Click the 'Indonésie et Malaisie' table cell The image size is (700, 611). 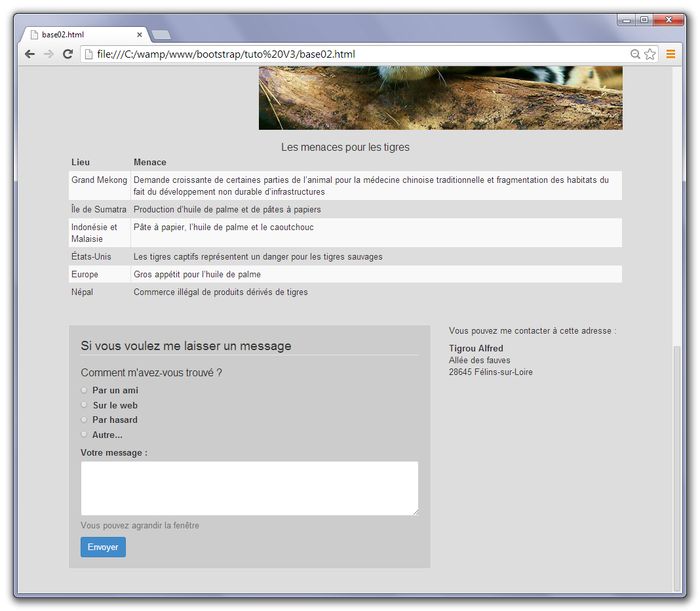[x=100, y=233]
